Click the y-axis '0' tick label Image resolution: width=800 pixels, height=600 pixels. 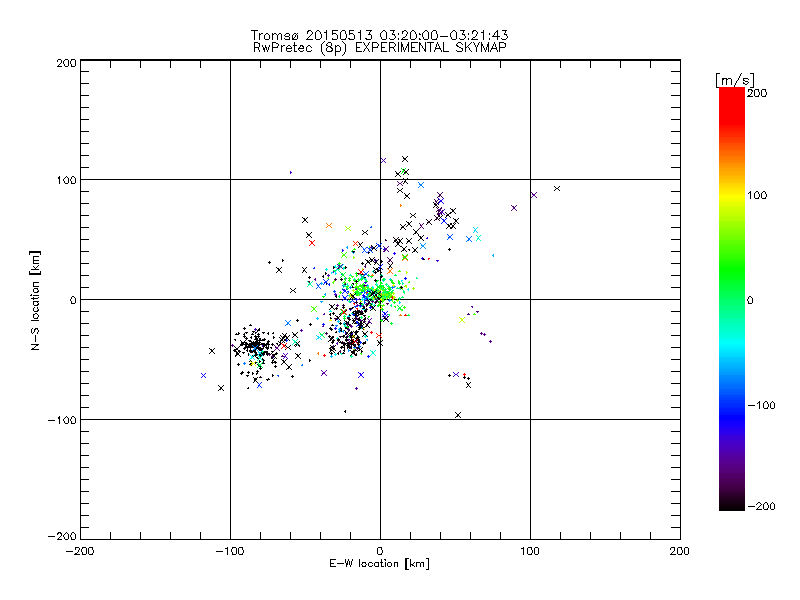[x=73, y=300]
